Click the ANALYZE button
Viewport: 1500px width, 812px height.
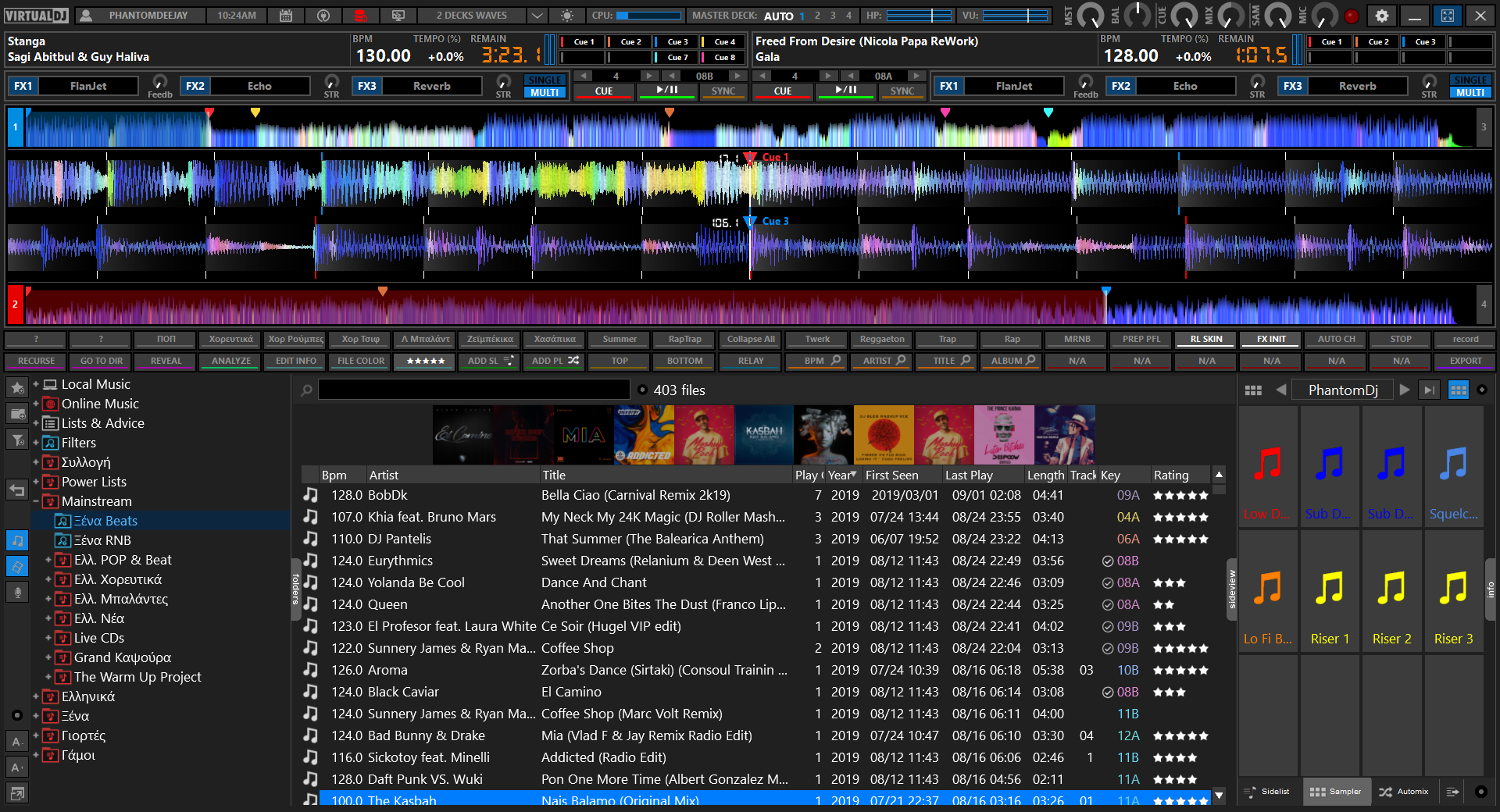click(231, 361)
